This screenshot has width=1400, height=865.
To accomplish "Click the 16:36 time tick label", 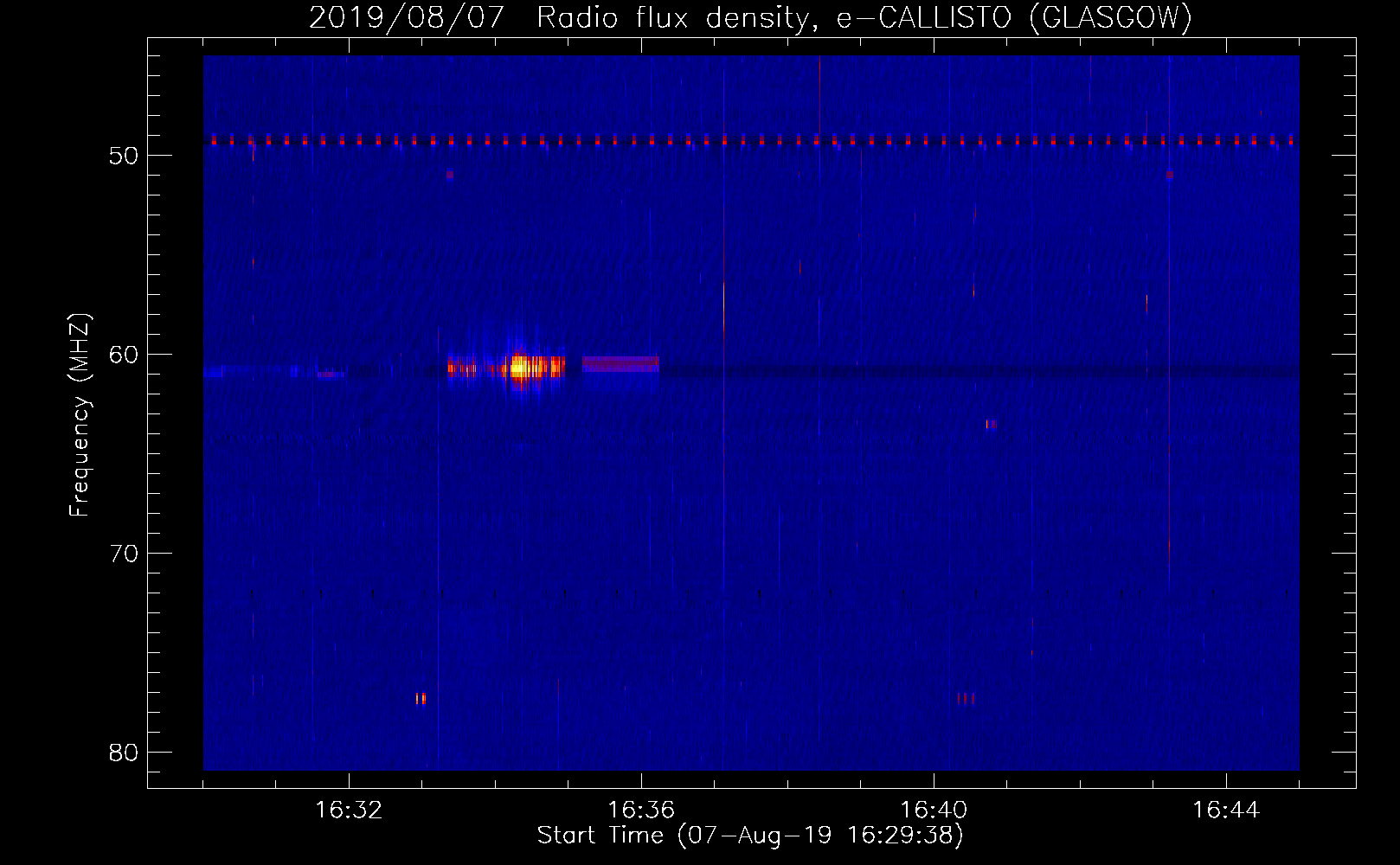I will (x=641, y=811).
